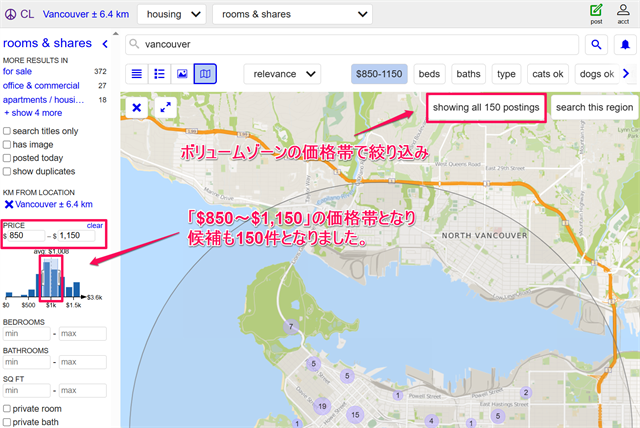Expand the relevance sort dropdown
Viewport: 640px width, 428px height.
point(284,74)
